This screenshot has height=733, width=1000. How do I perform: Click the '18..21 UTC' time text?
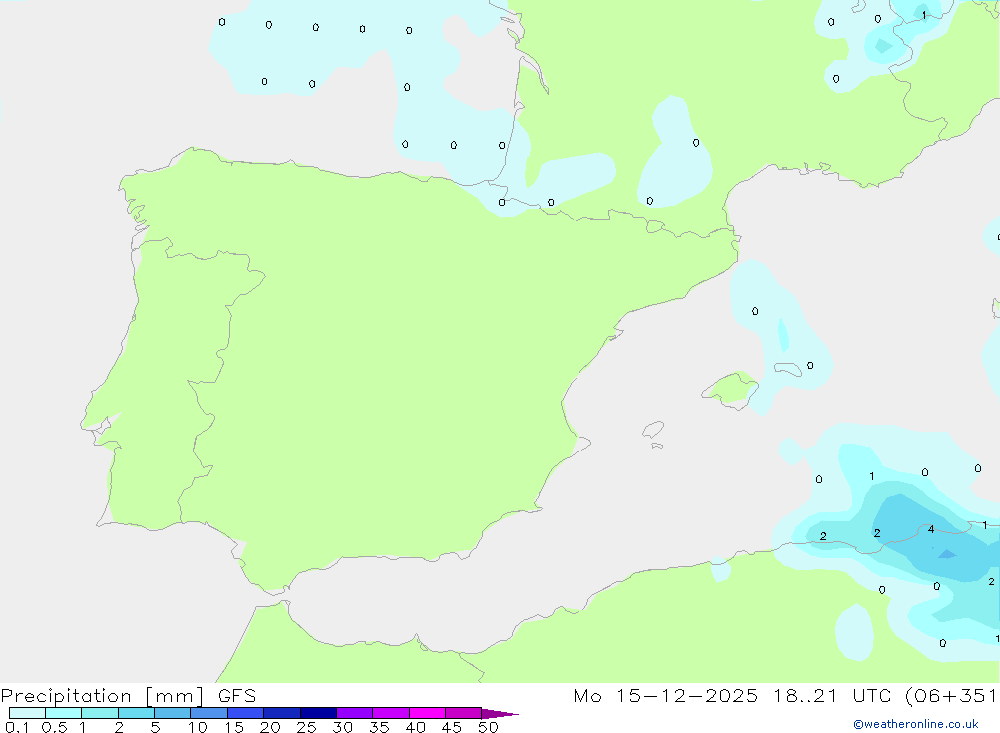pos(832,696)
